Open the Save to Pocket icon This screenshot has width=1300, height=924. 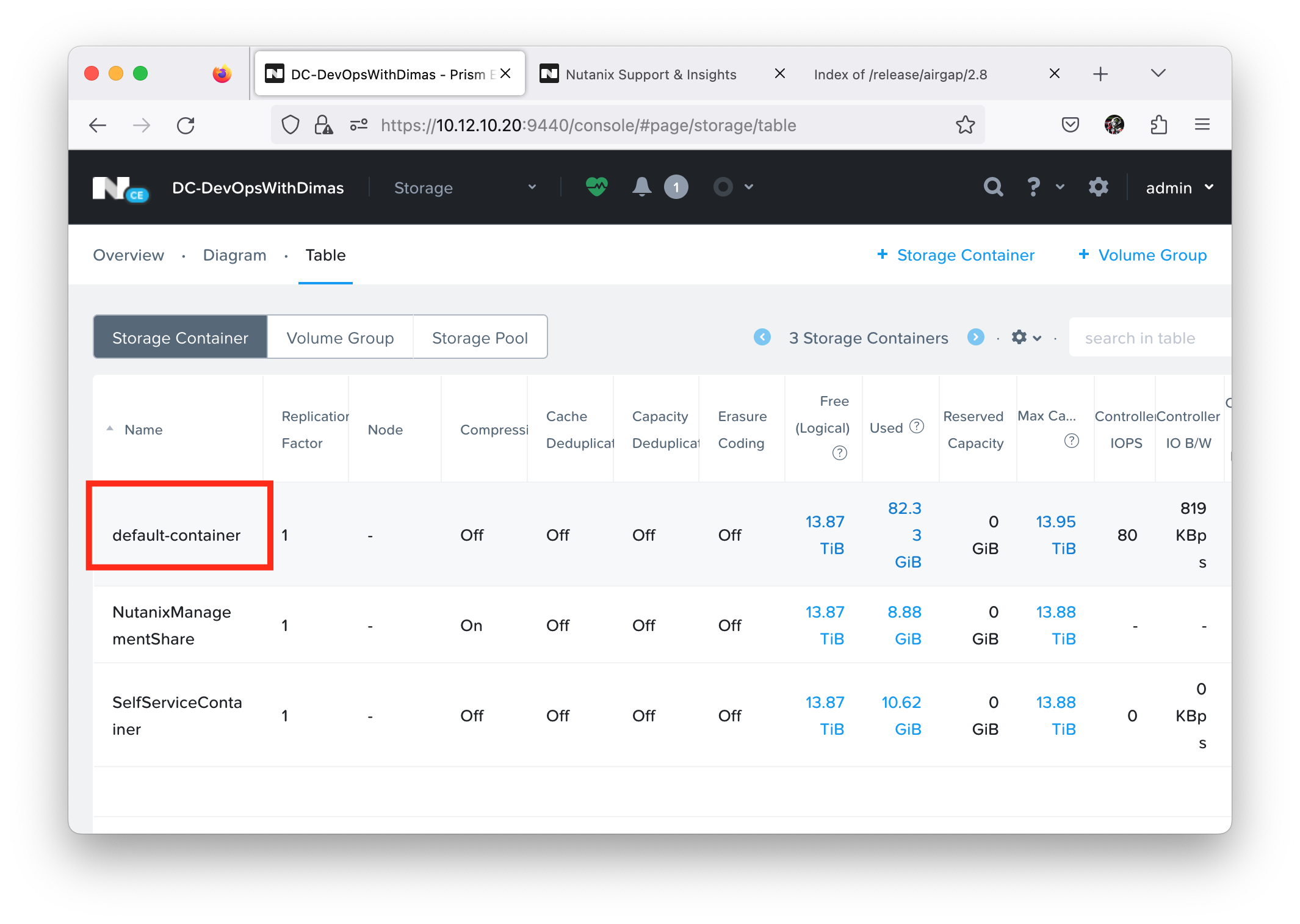pos(1070,125)
